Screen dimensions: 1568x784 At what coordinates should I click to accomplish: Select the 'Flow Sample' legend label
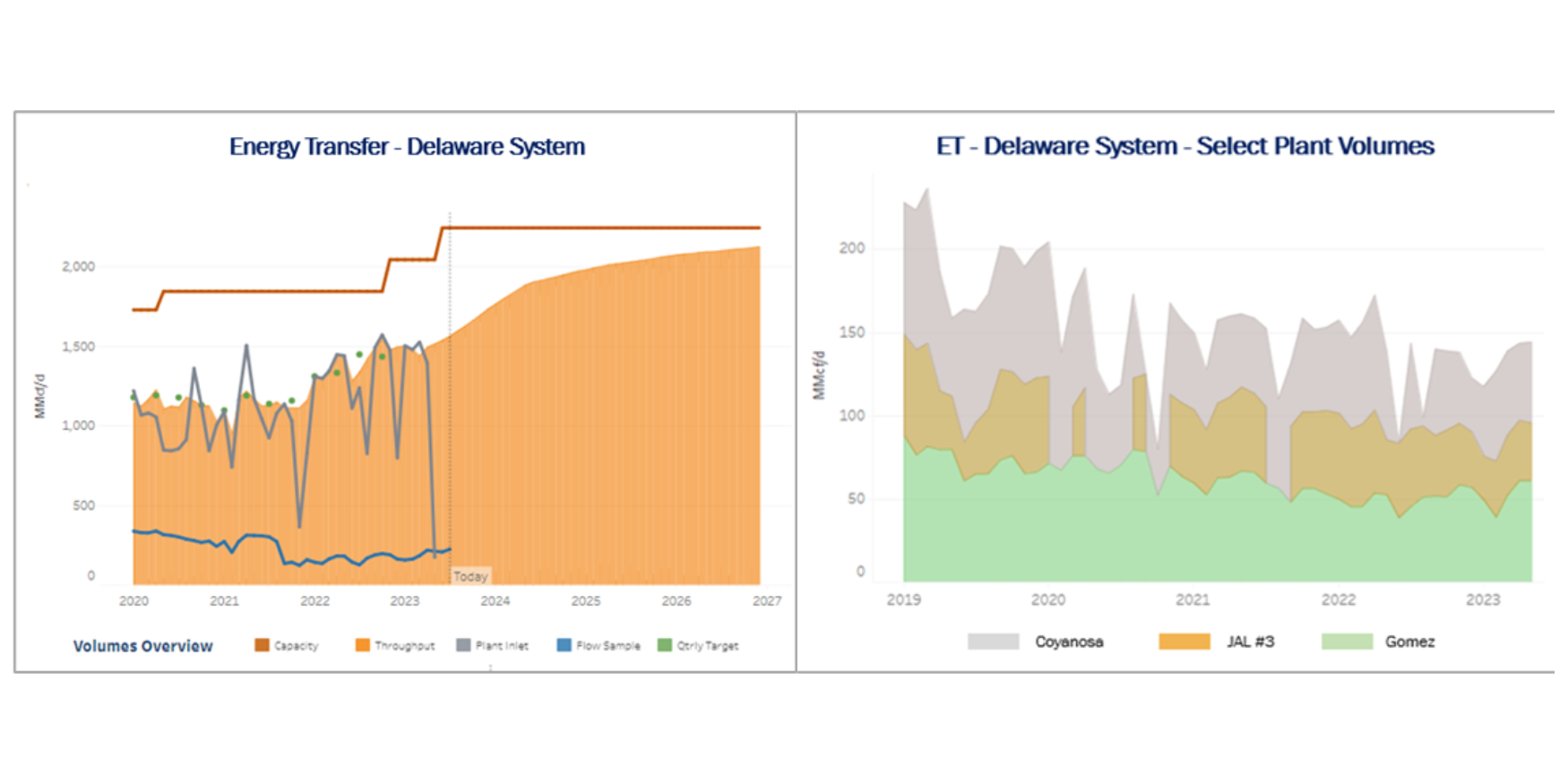608,646
